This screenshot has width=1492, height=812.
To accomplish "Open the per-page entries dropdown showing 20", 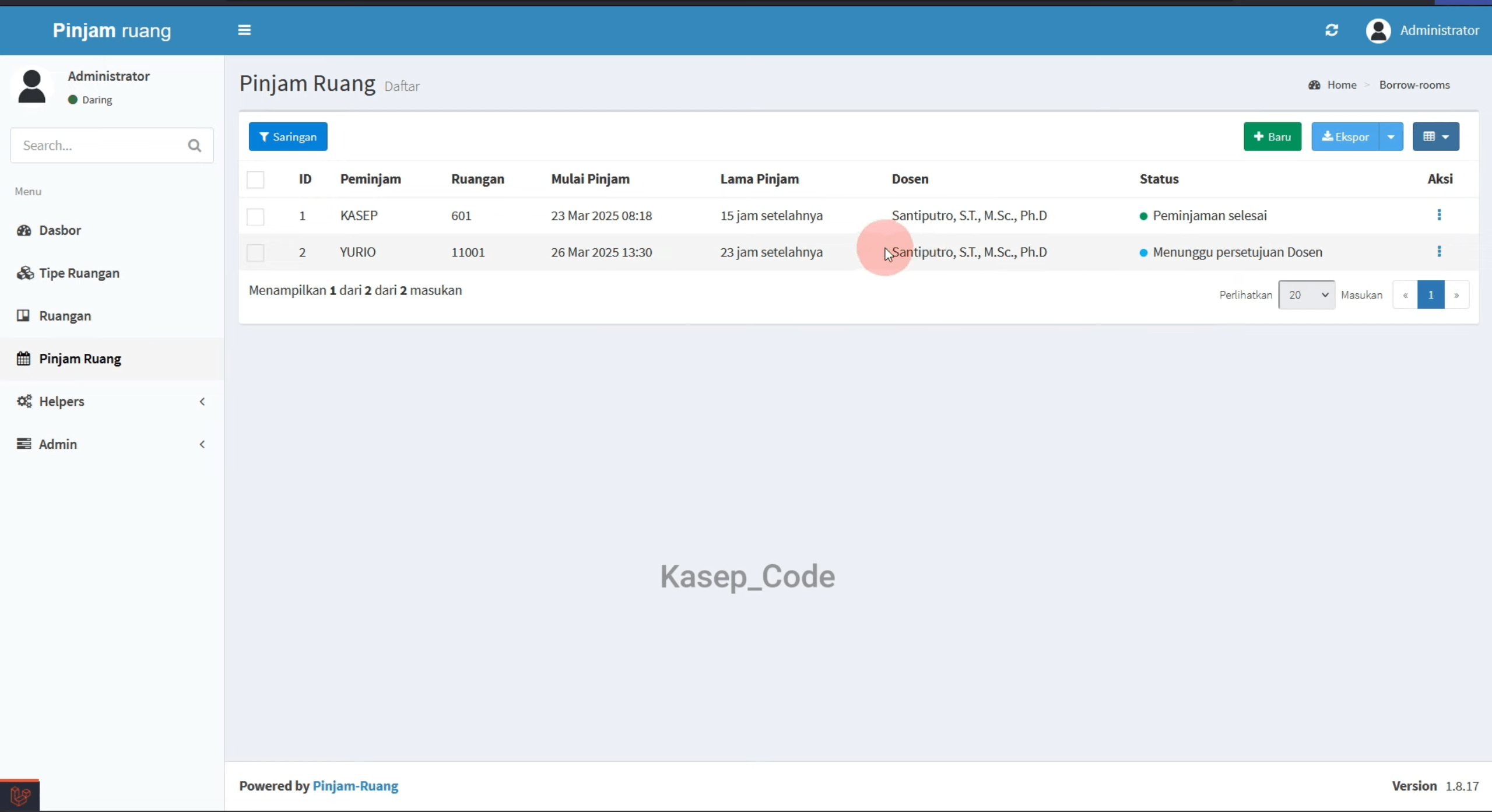I will (x=1306, y=294).
